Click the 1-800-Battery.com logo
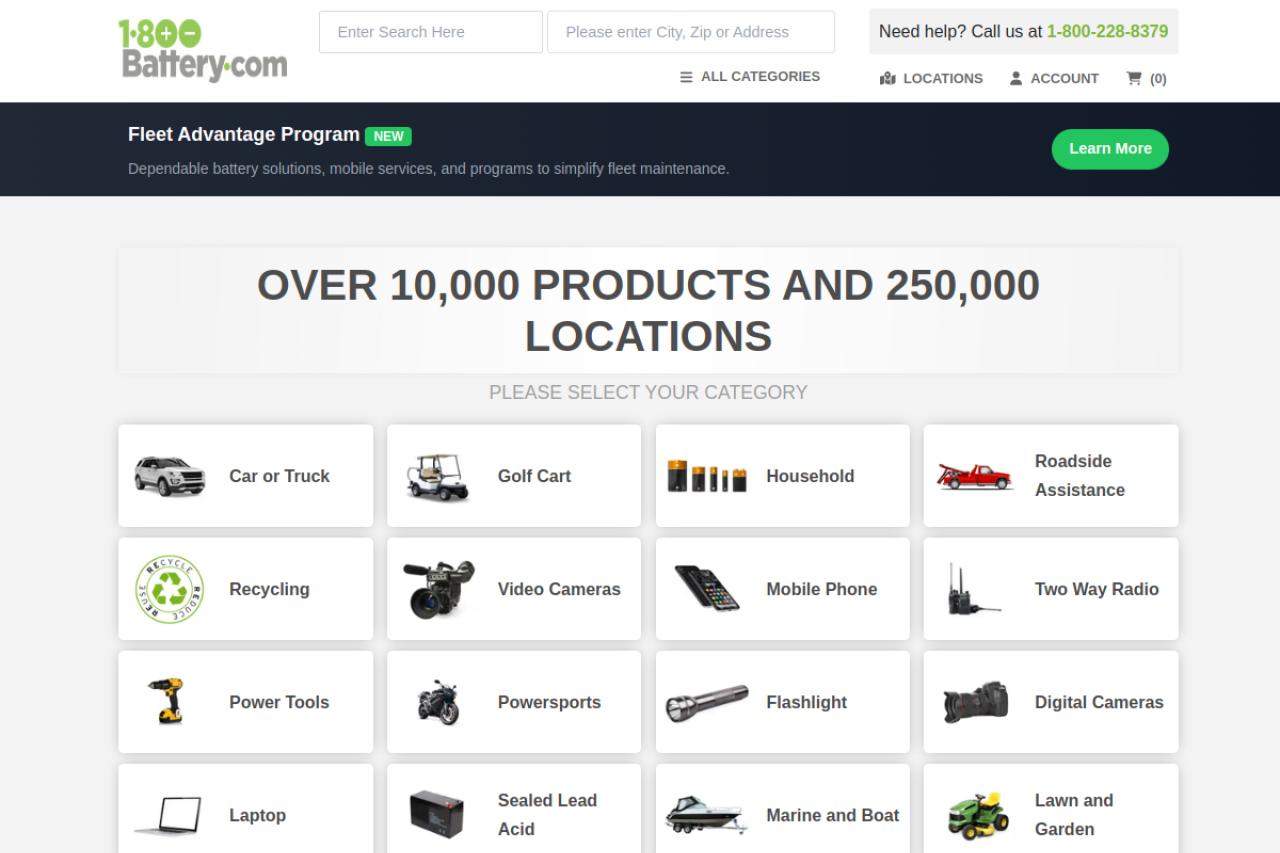The height and width of the screenshot is (853, 1280). (x=203, y=50)
